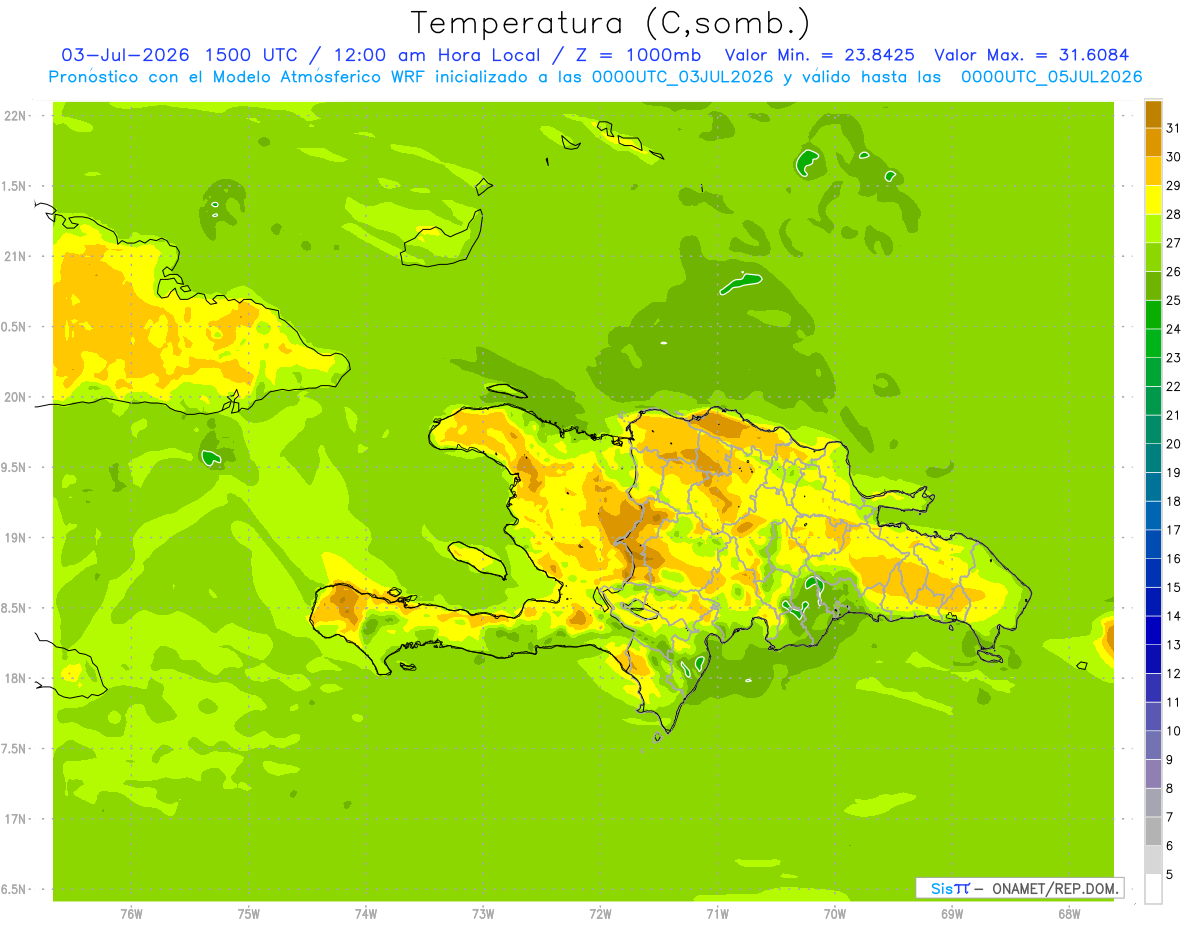This screenshot has height=927, width=1200.
Task: Click the '17N' latitude axis label
Action: pos(16,819)
